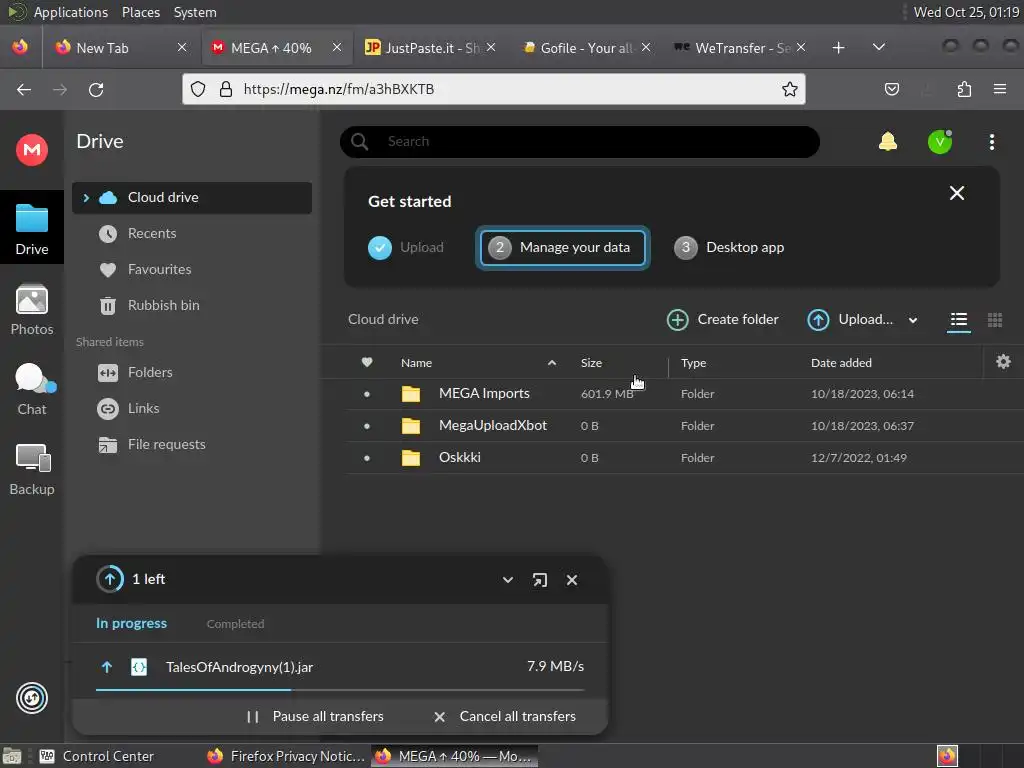Select the MegaUploadXbot folder
This screenshot has width=1024, height=768.
pyautogui.click(x=684, y=426)
